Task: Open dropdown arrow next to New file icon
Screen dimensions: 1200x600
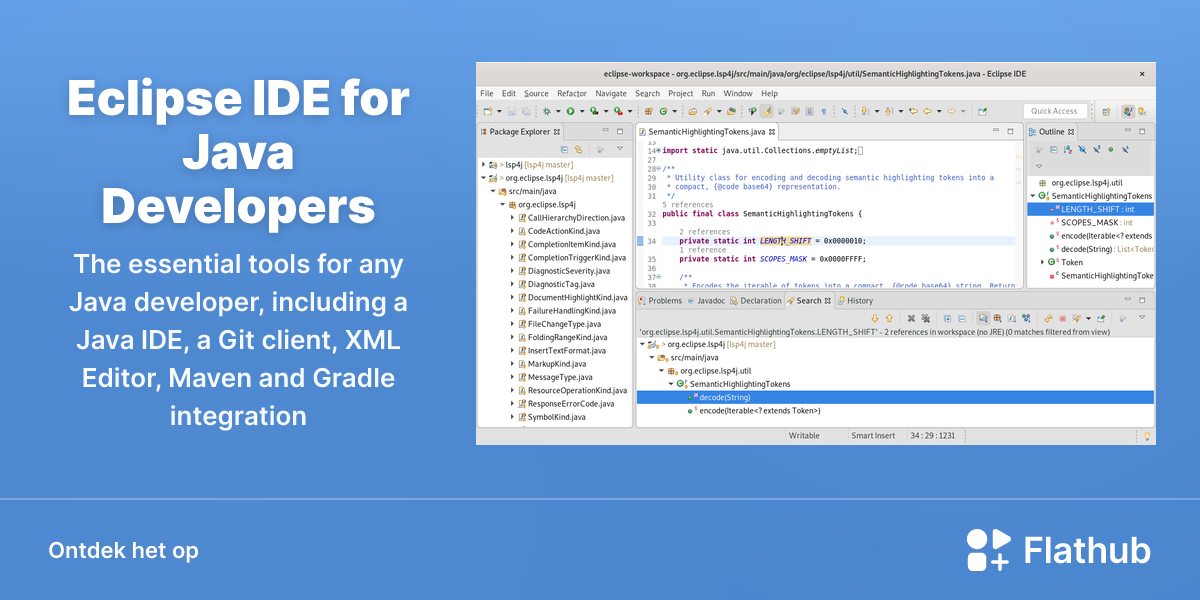Action: coord(499,111)
